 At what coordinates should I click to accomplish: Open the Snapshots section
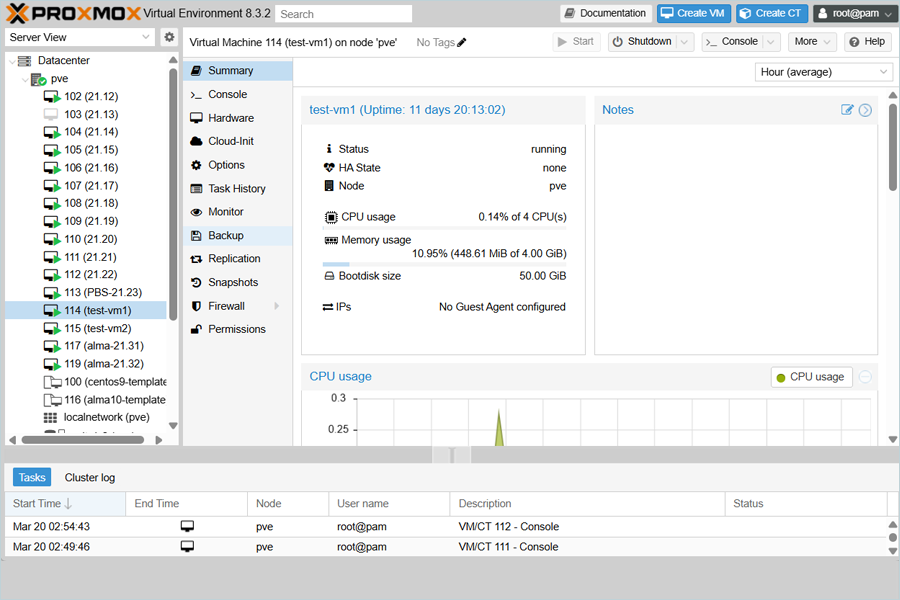pyautogui.click(x=232, y=283)
